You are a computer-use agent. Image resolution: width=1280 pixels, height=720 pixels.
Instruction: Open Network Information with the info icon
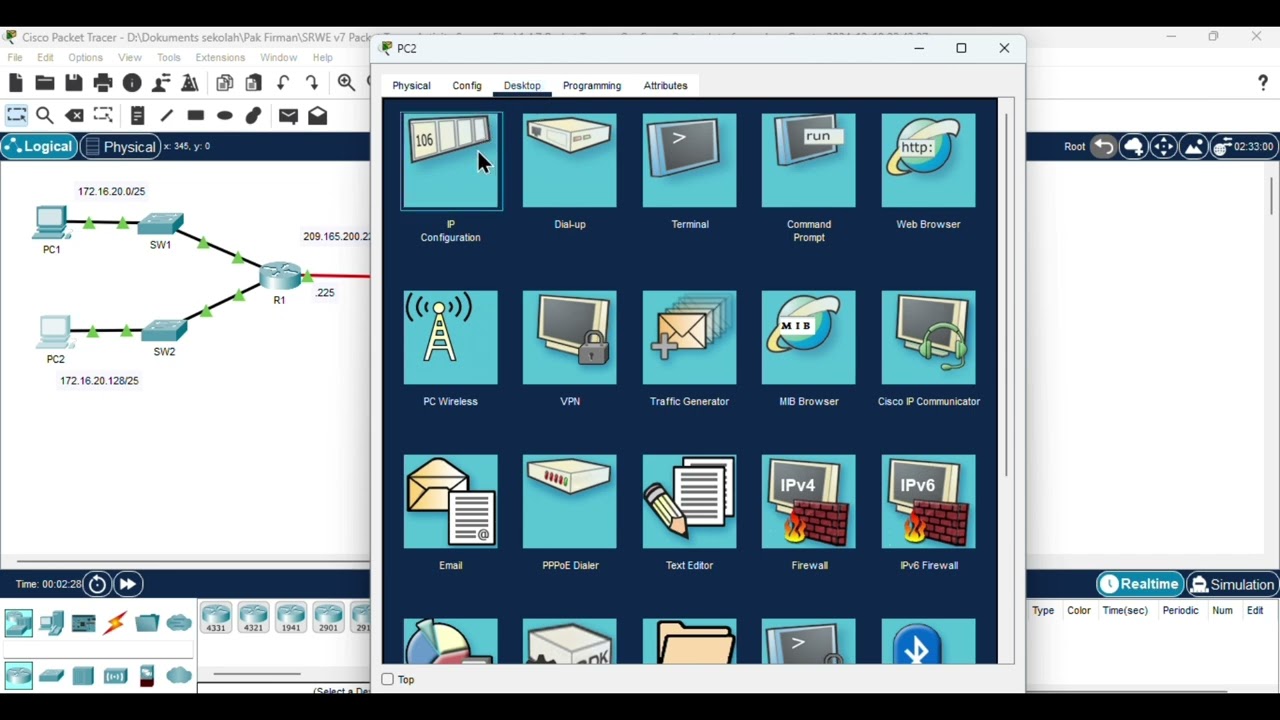click(132, 83)
